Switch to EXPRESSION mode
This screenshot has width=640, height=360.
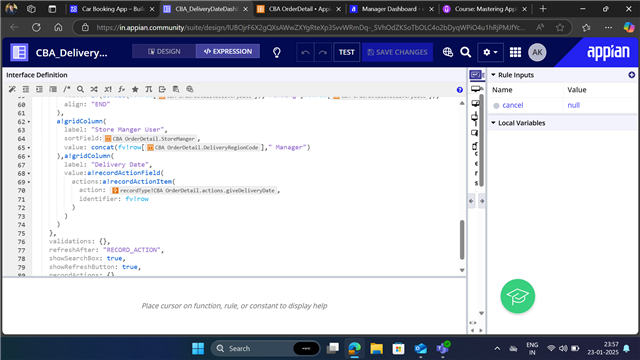point(228,51)
